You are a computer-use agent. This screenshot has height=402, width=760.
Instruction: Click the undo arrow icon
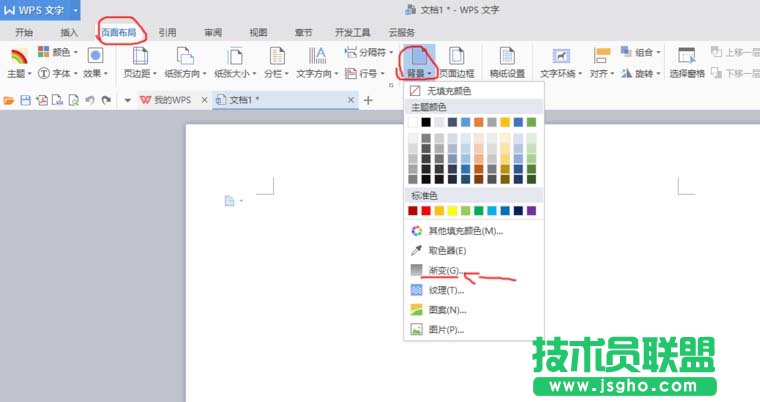tap(90, 100)
